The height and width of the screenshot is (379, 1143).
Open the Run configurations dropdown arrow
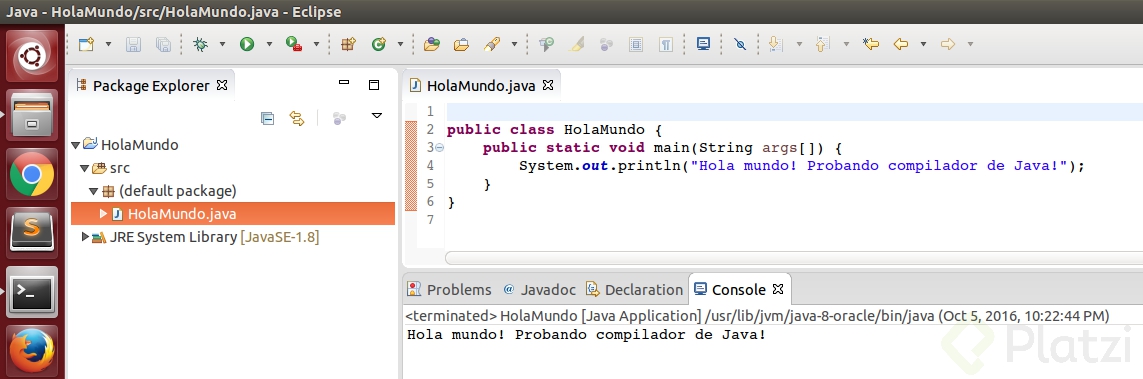point(269,44)
